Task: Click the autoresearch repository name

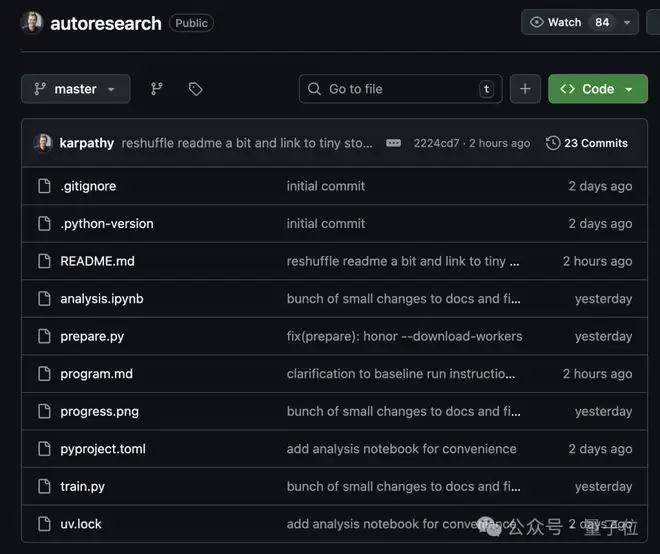Action: (x=106, y=23)
